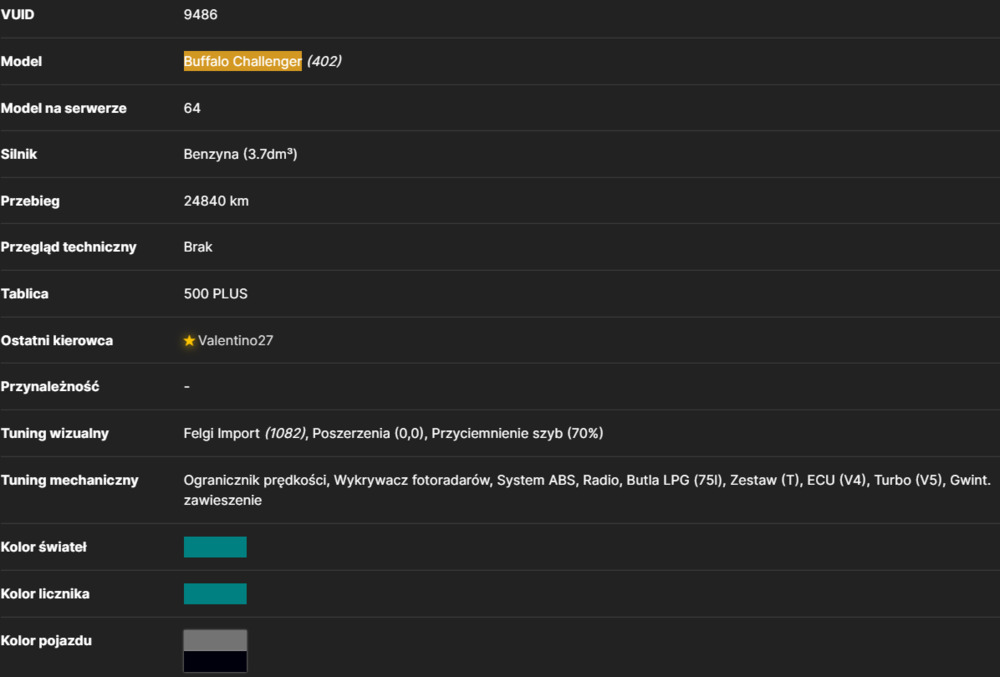
Task: Click the Przynależność row label
Action: click(x=50, y=387)
